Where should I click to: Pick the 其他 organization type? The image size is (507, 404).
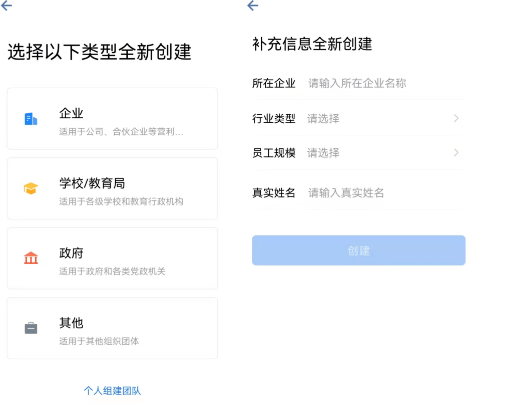click(x=112, y=328)
